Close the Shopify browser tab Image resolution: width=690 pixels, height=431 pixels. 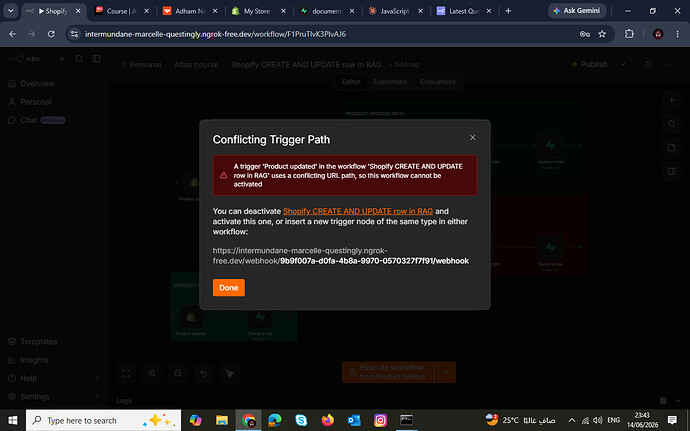coord(78,11)
